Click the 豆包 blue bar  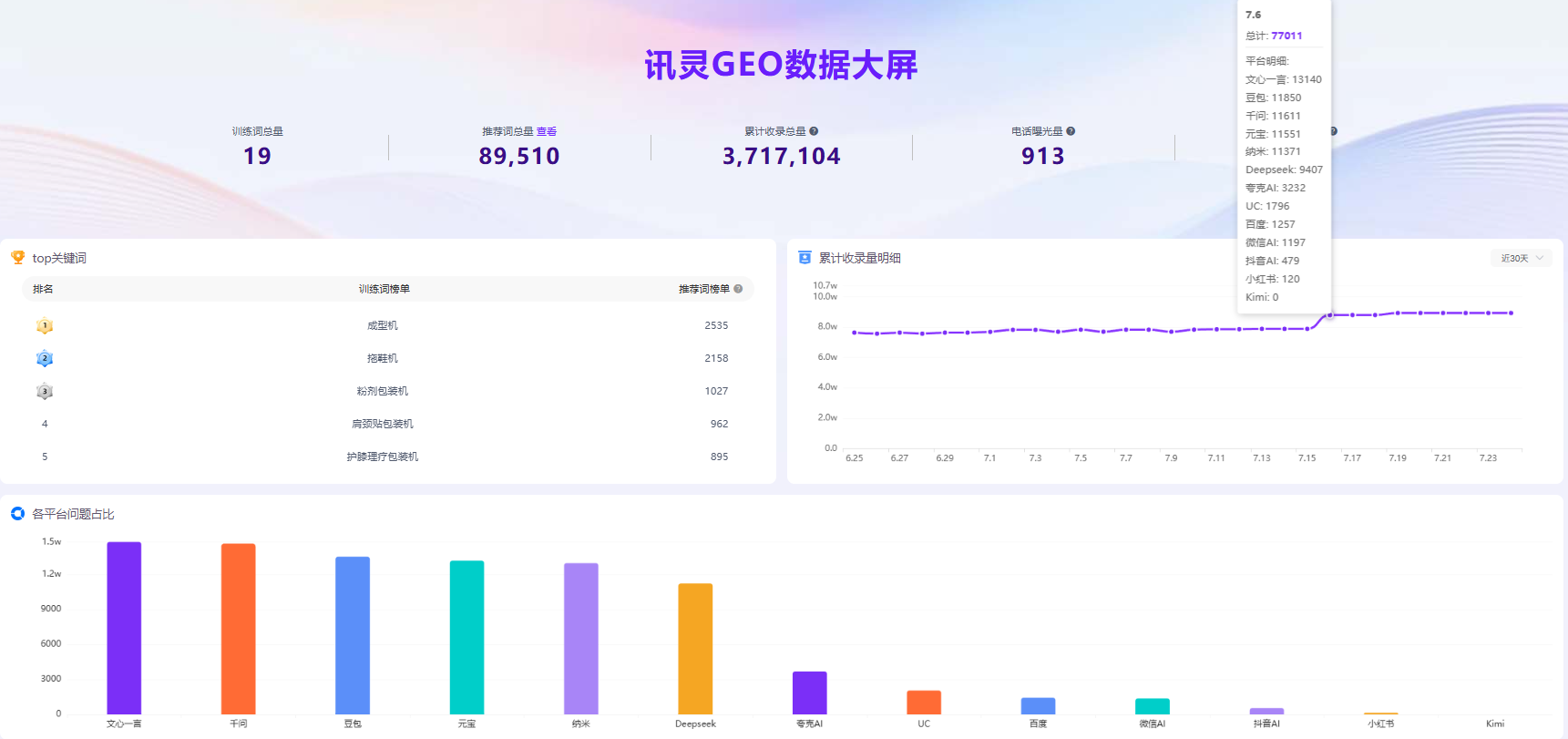point(353,635)
